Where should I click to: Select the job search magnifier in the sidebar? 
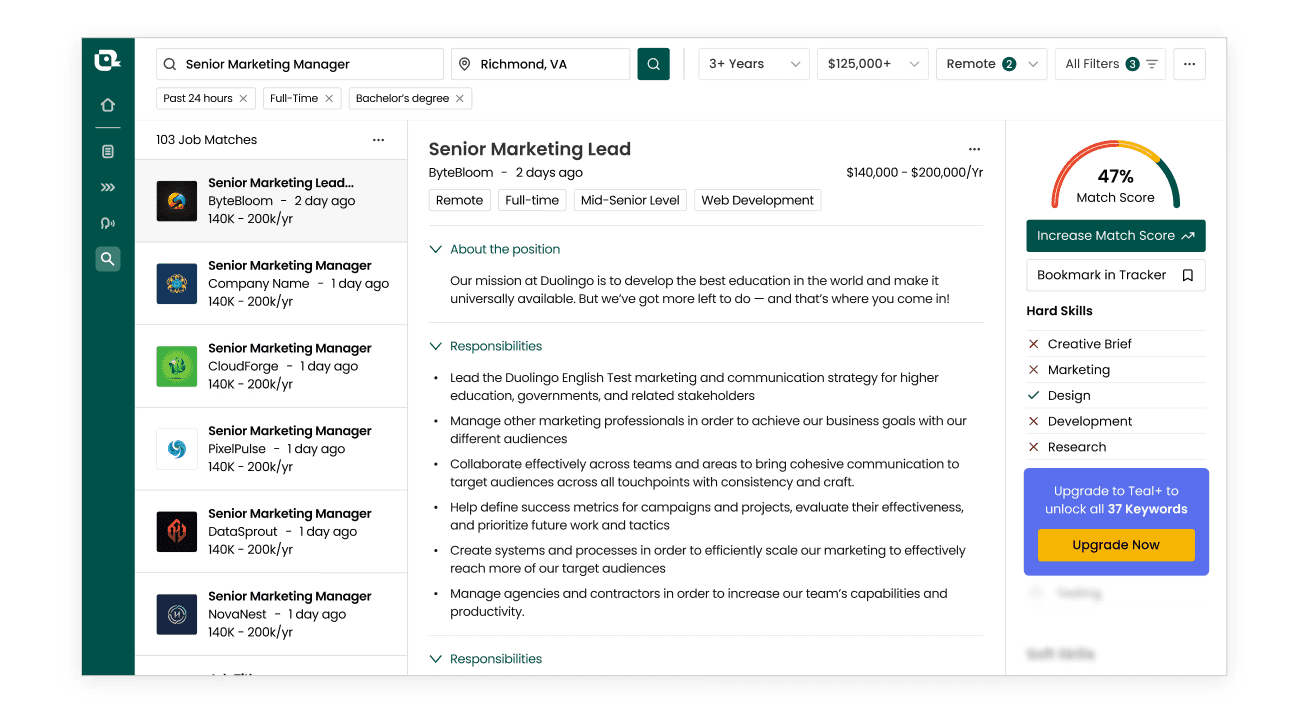point(108,259)
